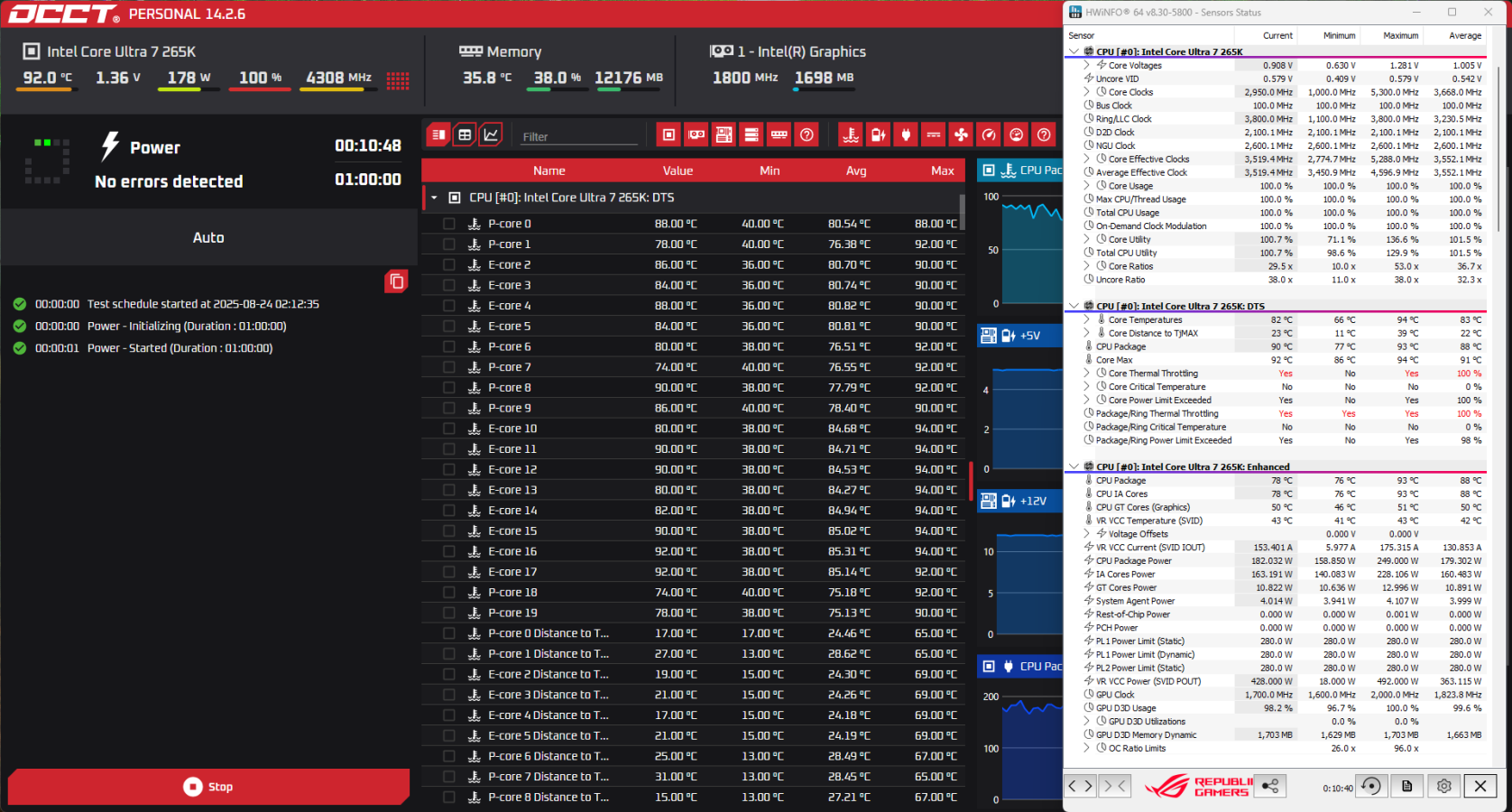Click the Auto button
Image resolution: width=1512 pixels, height=812 pixels.
pos(208,237)
